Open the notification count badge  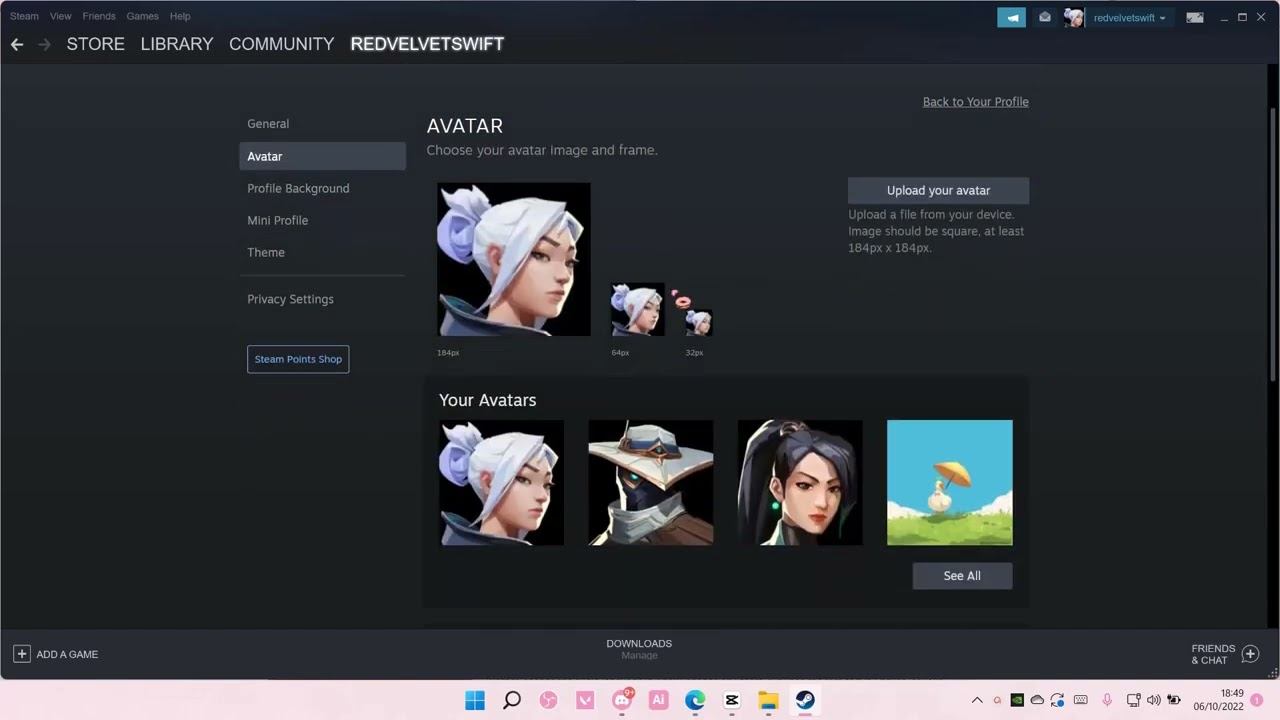(1257, 700)
